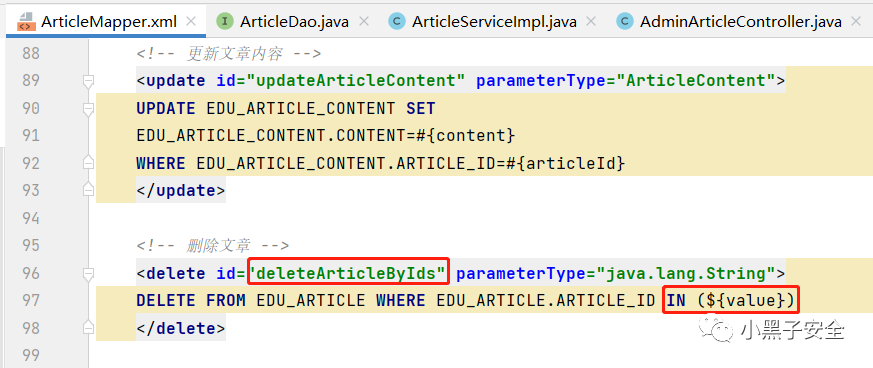Collapse the update tag at line 89
873x368 pixels.
(88, 81)
